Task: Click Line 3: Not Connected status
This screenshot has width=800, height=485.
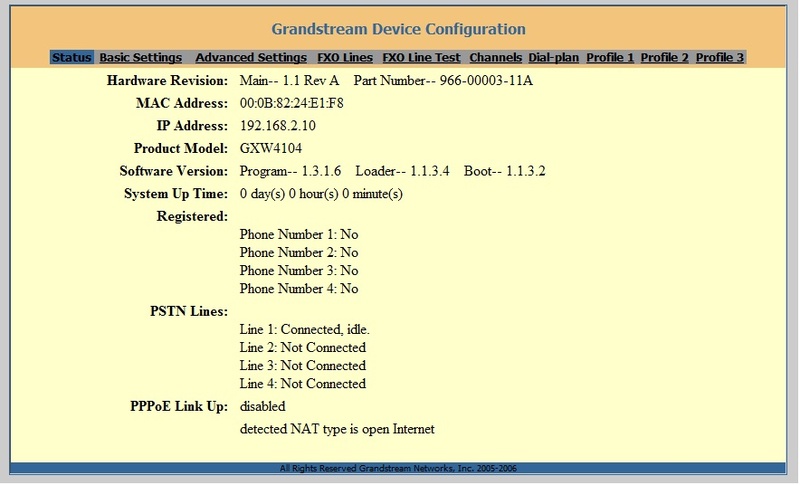Action: coord(303,366)
